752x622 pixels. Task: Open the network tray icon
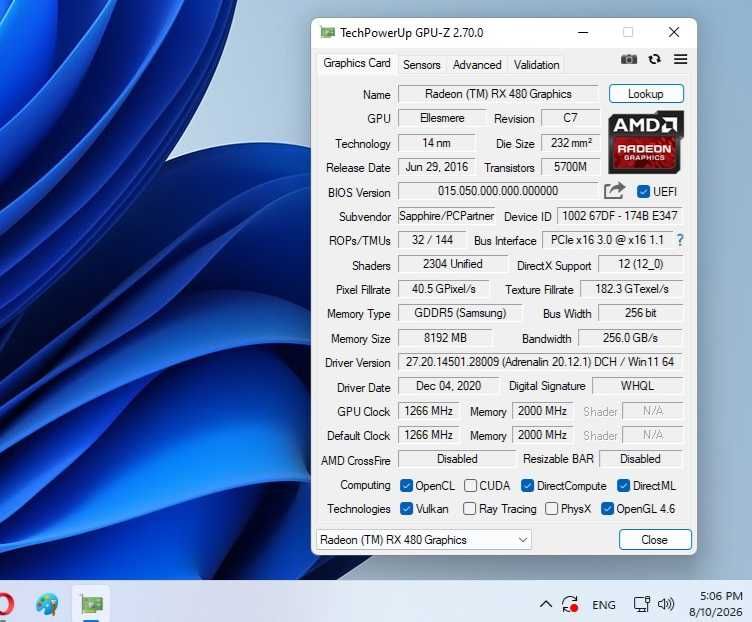click(x=641, y=604)
